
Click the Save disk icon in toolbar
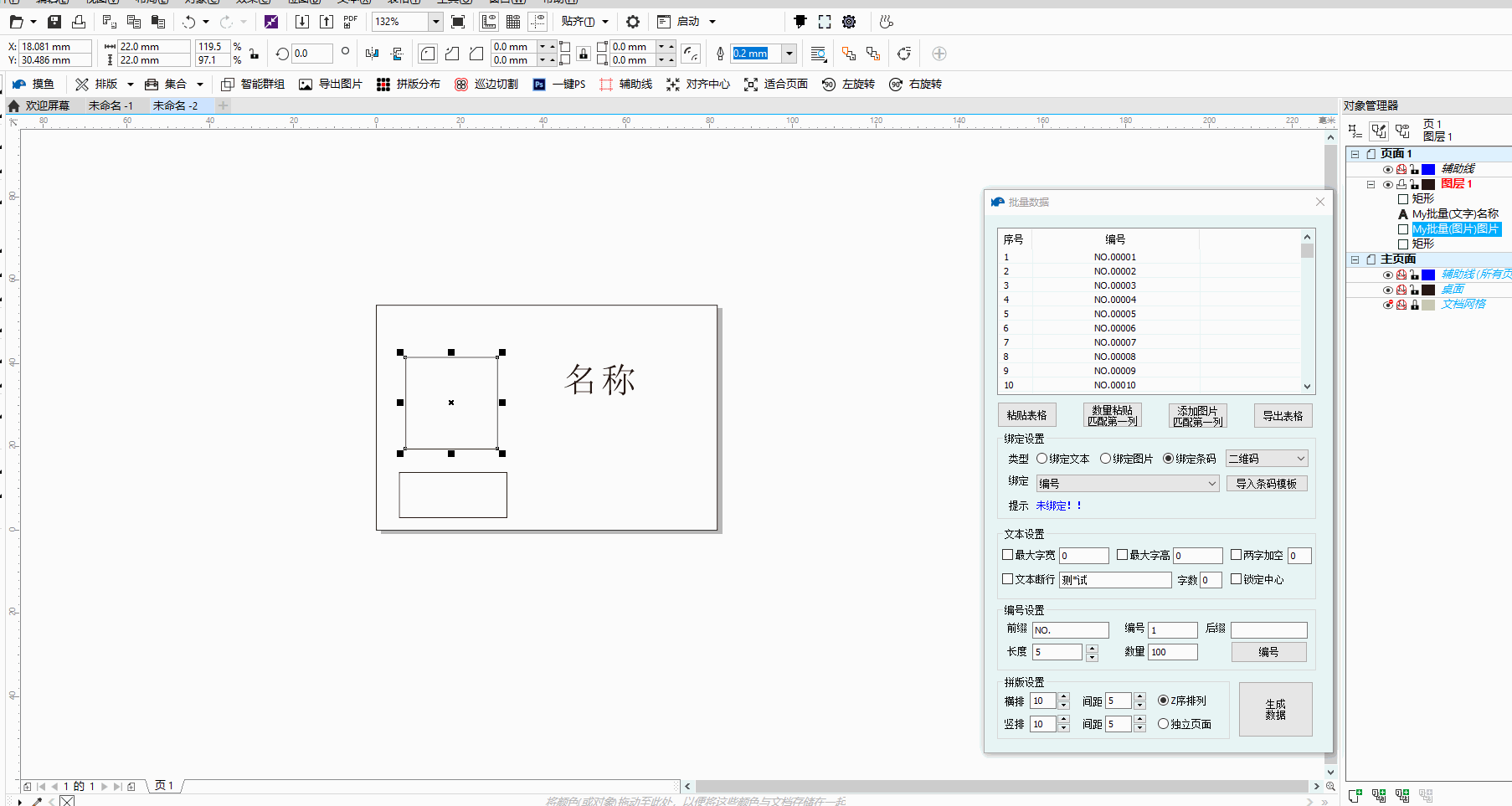[x=54, y=22]
